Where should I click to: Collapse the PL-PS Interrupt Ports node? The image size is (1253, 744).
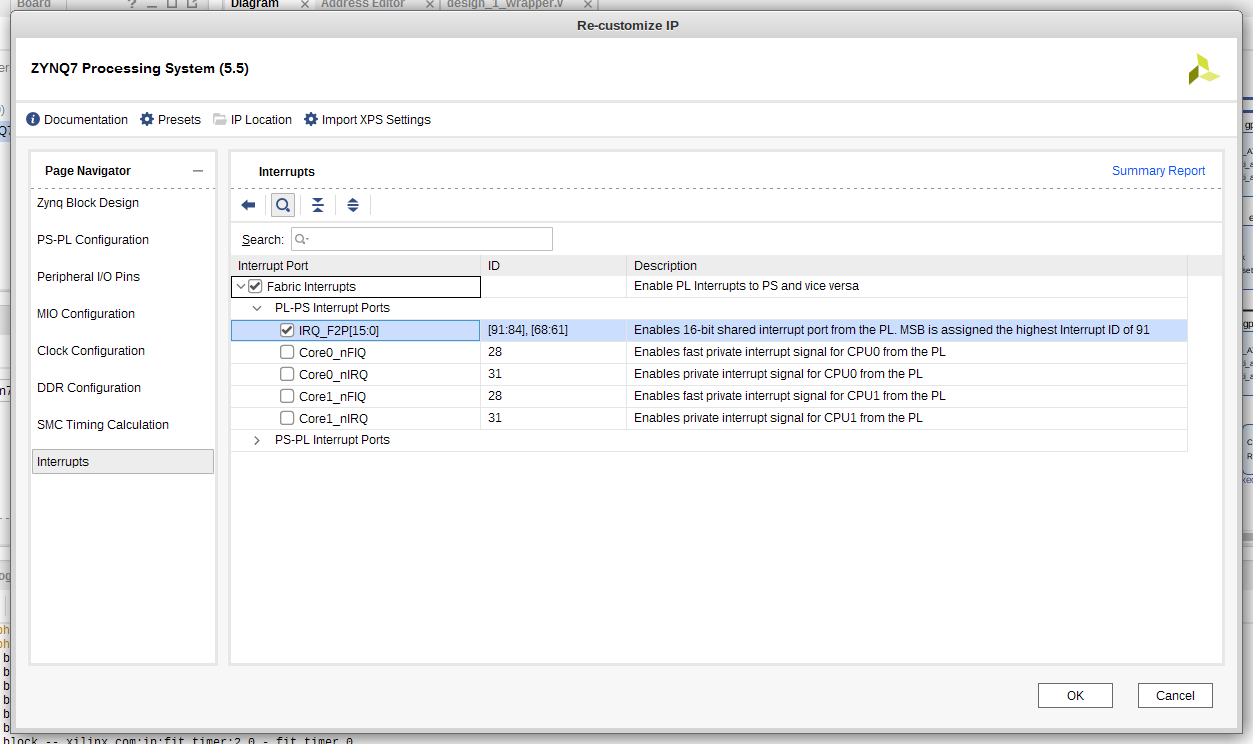pyautogui.click(x=257, y=308)
